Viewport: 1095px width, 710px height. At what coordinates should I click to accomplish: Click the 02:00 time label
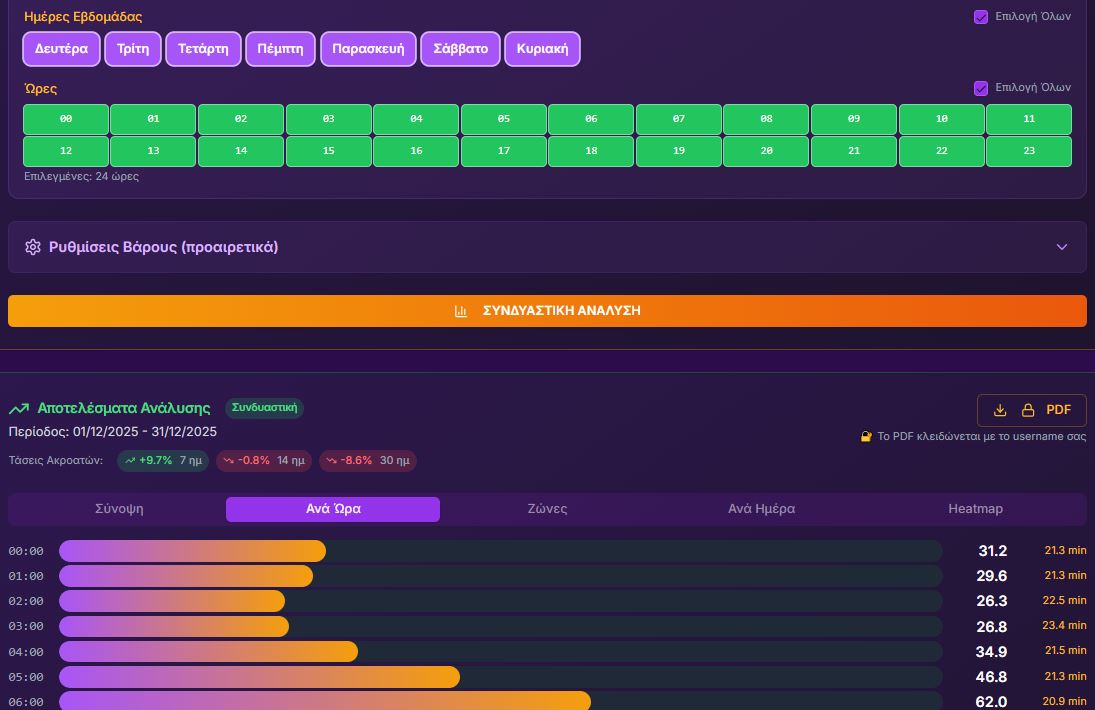(26, 601)
